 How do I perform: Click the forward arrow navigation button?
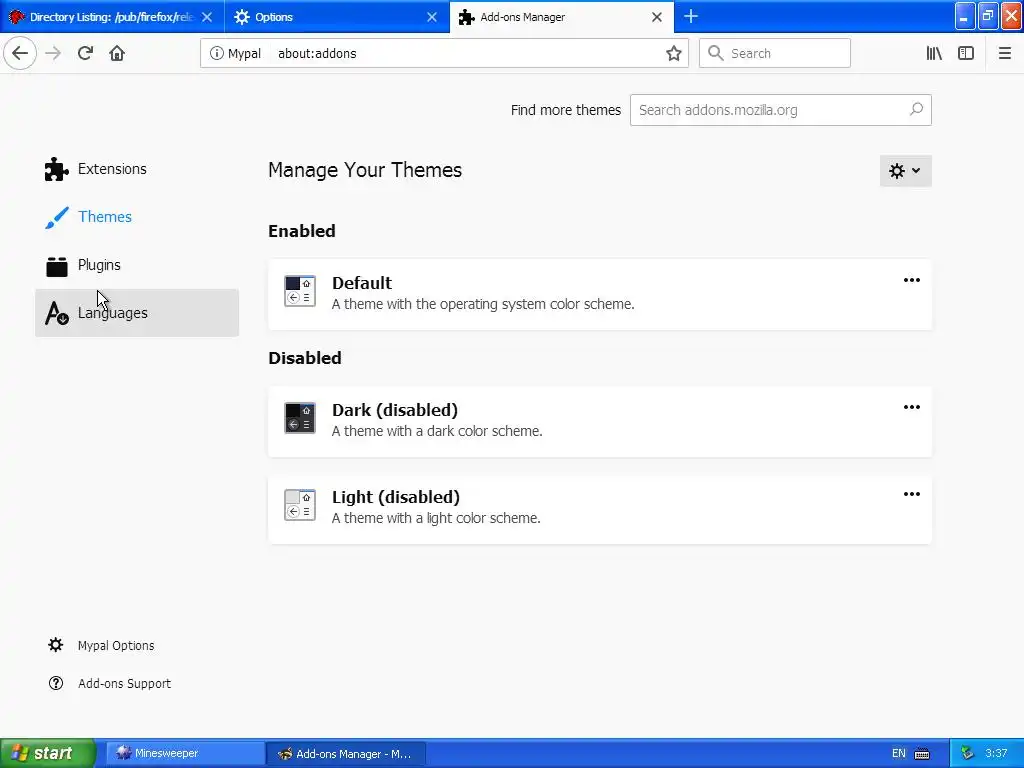(54, 53)
